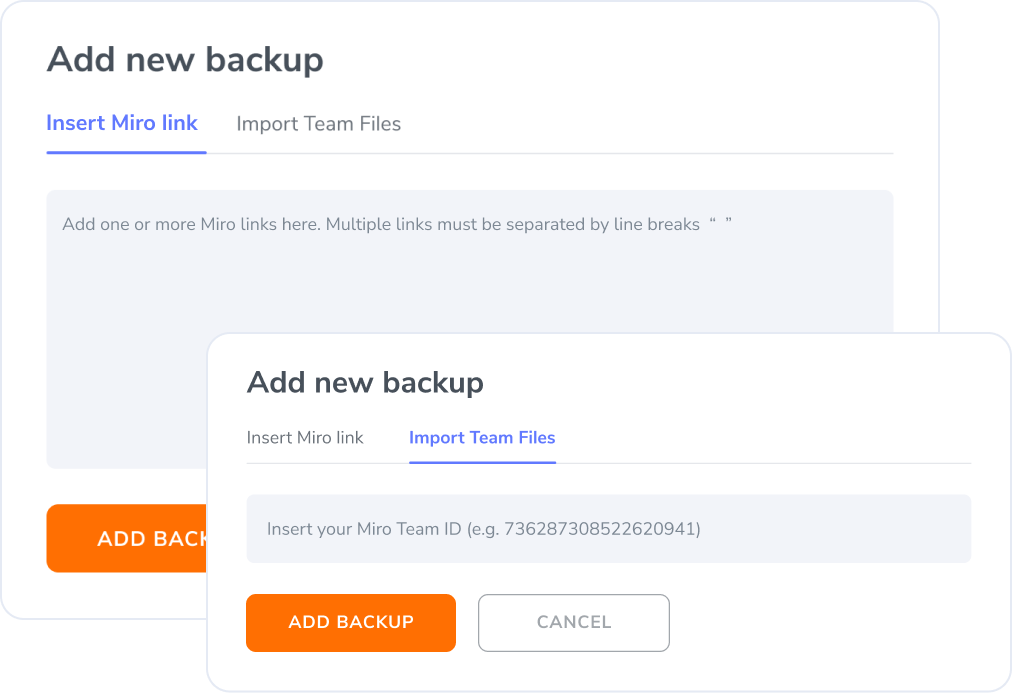Click the active blue Insert Miro link tab
Image resolution: width=1012 pixels, height=693 pixels.
pyautogui.click(x=122, y=123)
